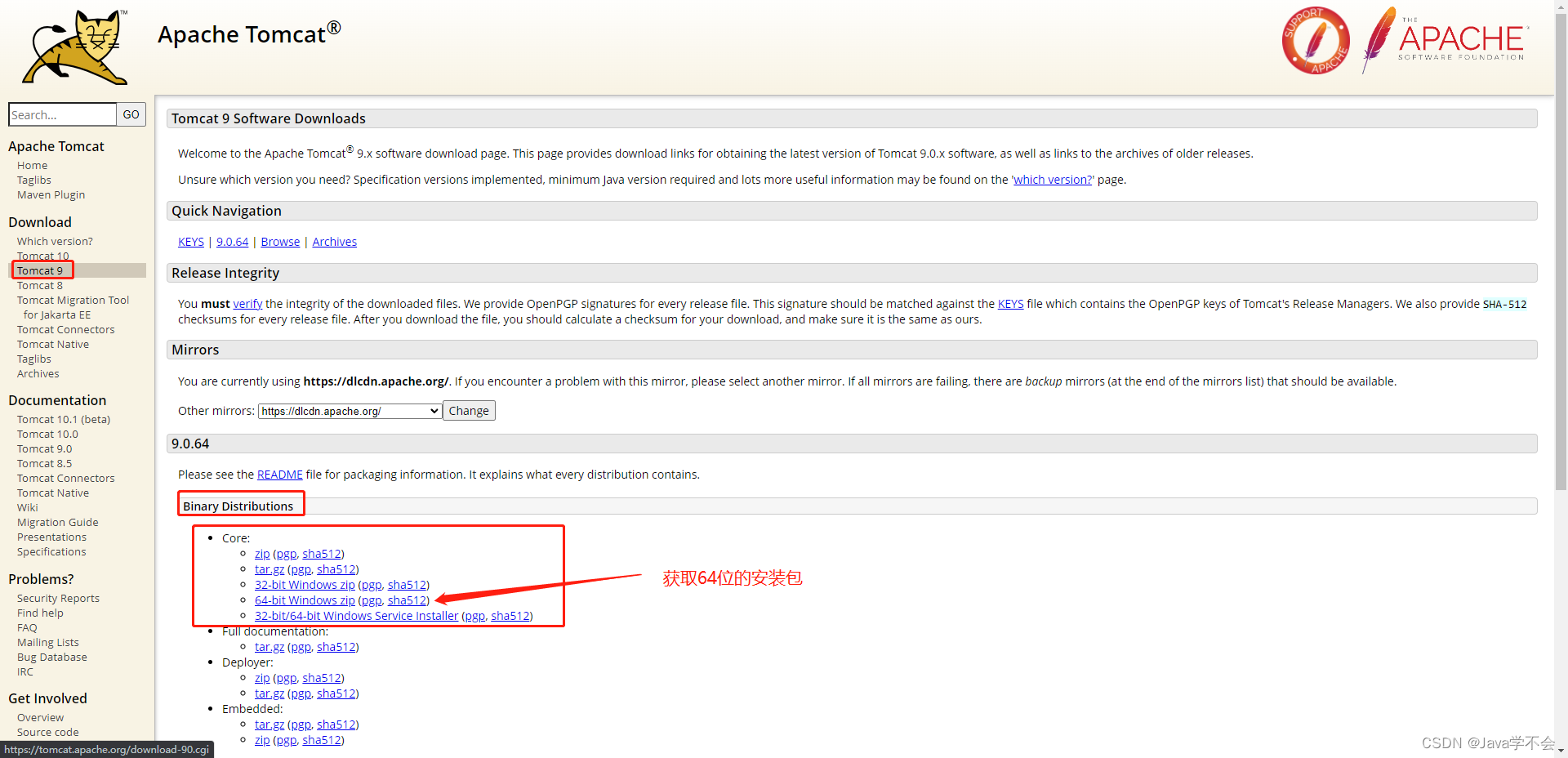Image resolution: width=1568 pixels, height=758 pixels.
Task: Open Taglibs under Apache Tomcat
Action: (34, 180)
